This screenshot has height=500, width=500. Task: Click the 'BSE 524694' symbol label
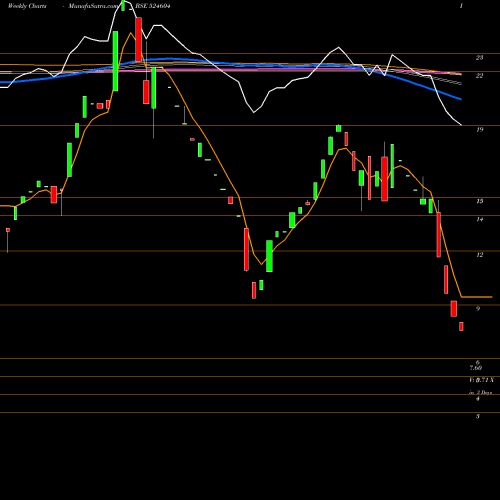(153, 6)
